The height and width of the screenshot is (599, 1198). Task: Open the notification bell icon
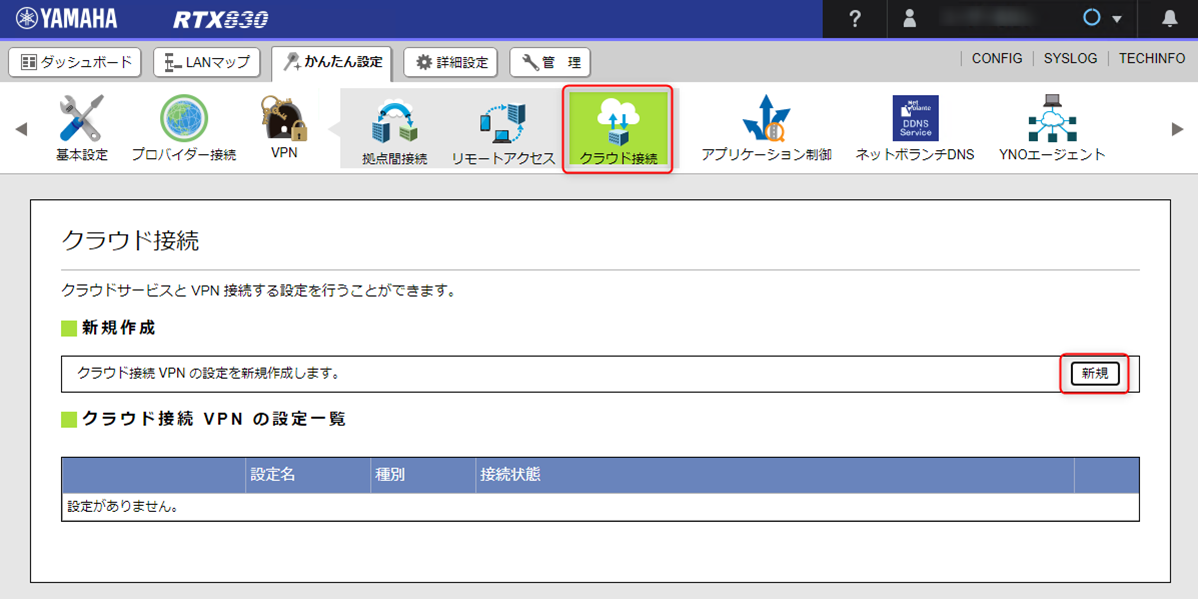[x=1170, y=19]
